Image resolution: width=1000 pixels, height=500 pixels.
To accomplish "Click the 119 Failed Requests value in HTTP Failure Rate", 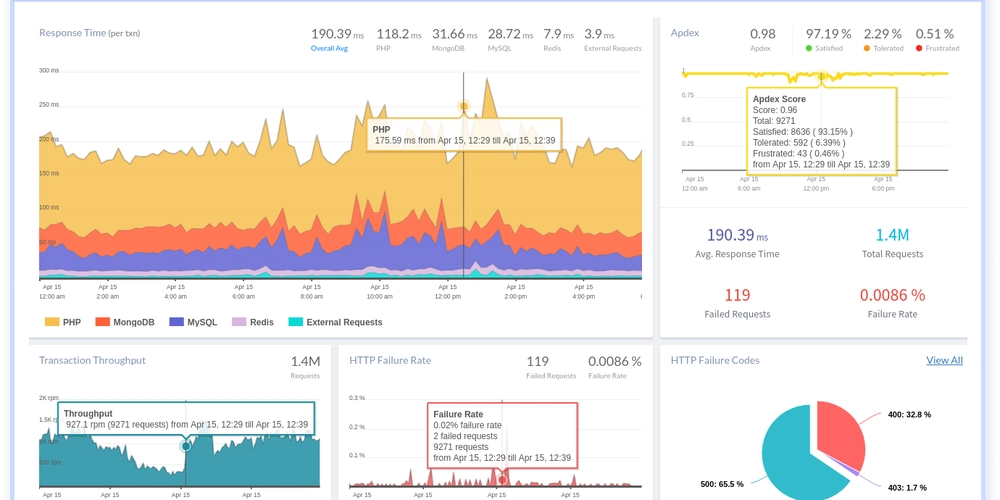I will (x=537, y=362).
